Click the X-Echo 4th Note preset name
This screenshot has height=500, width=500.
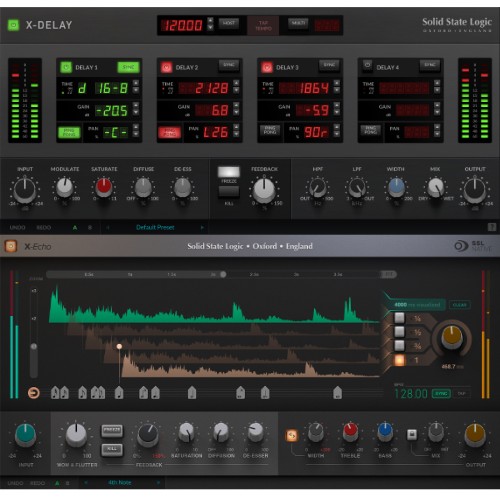point(119,482)
